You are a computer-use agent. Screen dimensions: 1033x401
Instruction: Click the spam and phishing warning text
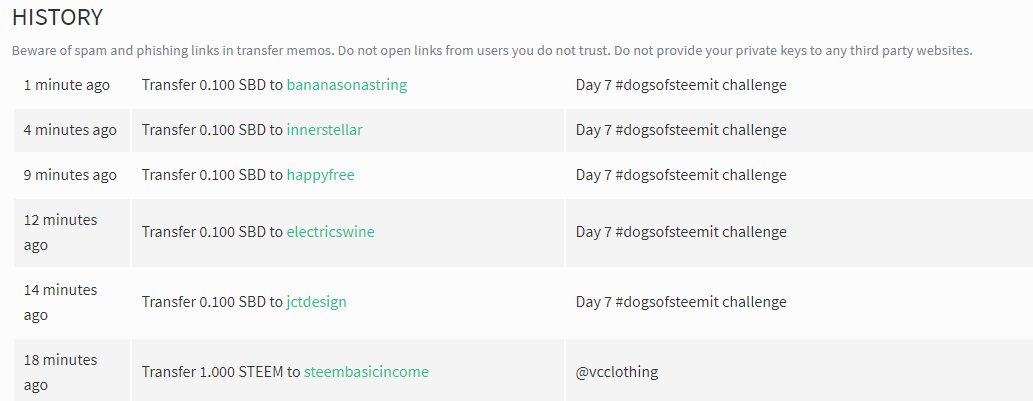(492, 51)
